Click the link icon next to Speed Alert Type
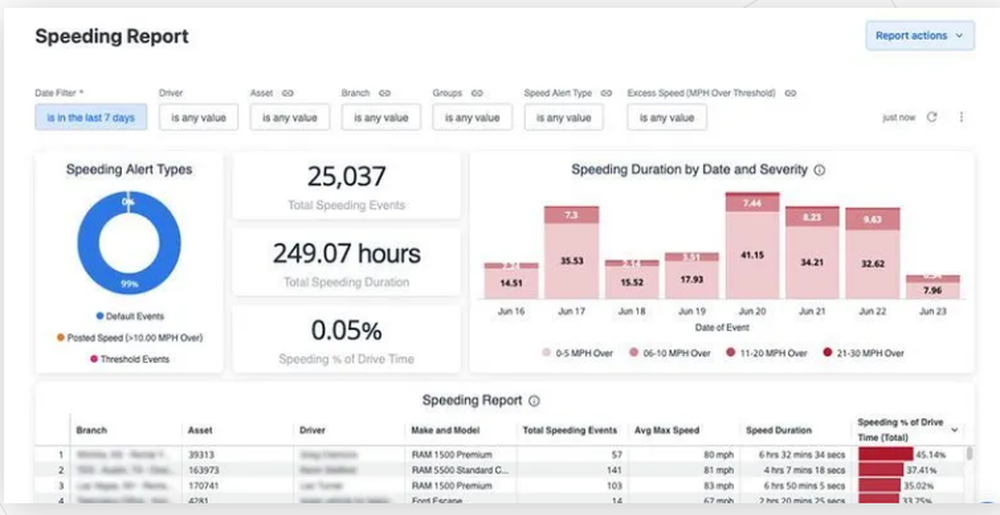The height and width of the screenshot is (515, 1000). tap(607, 93)
